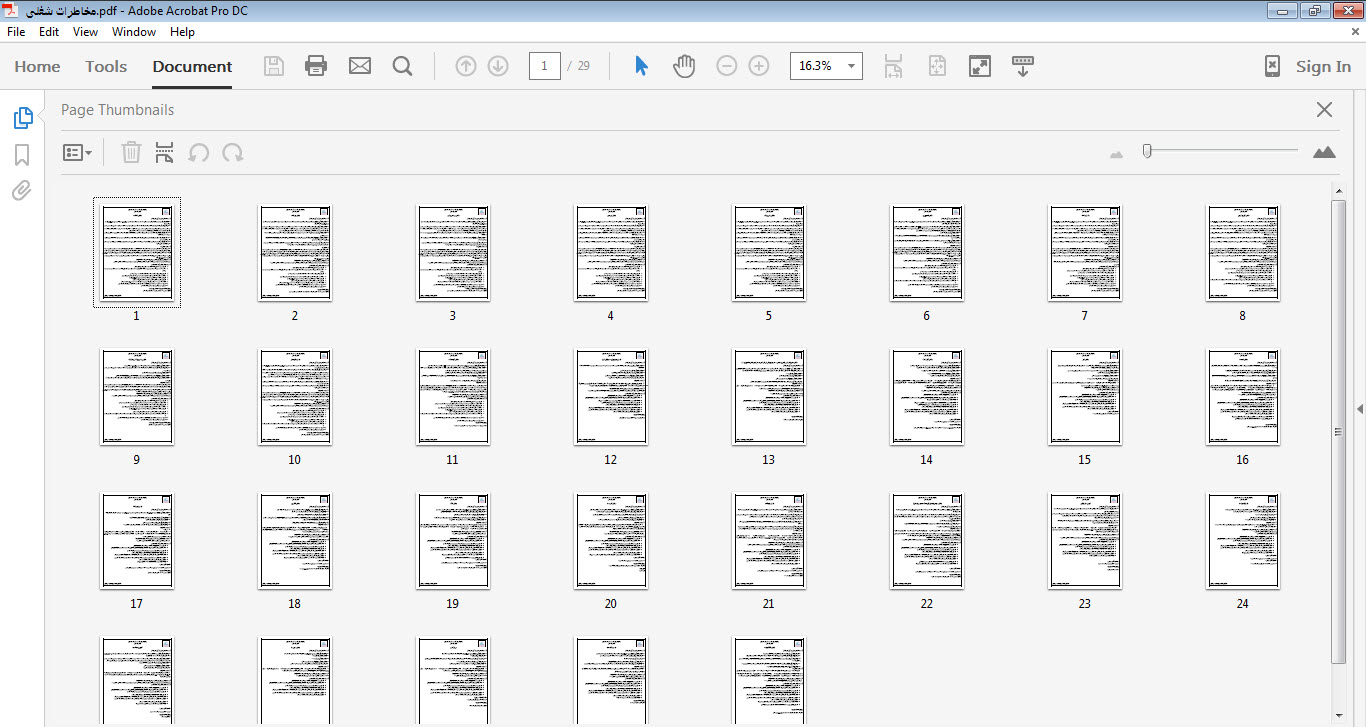Enlarge thumbnail size large mountain icon
This screenshot has height=727, width=1366.
[x=1324, y=152]
